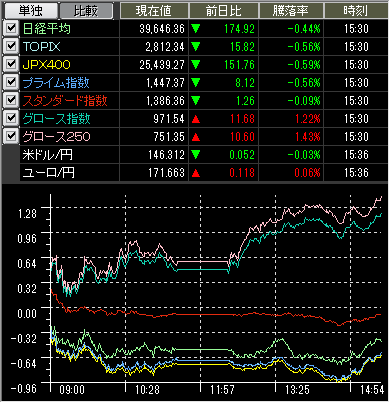
Task: Click the 10:28 chart time label
Action: [x=147, y=390]
